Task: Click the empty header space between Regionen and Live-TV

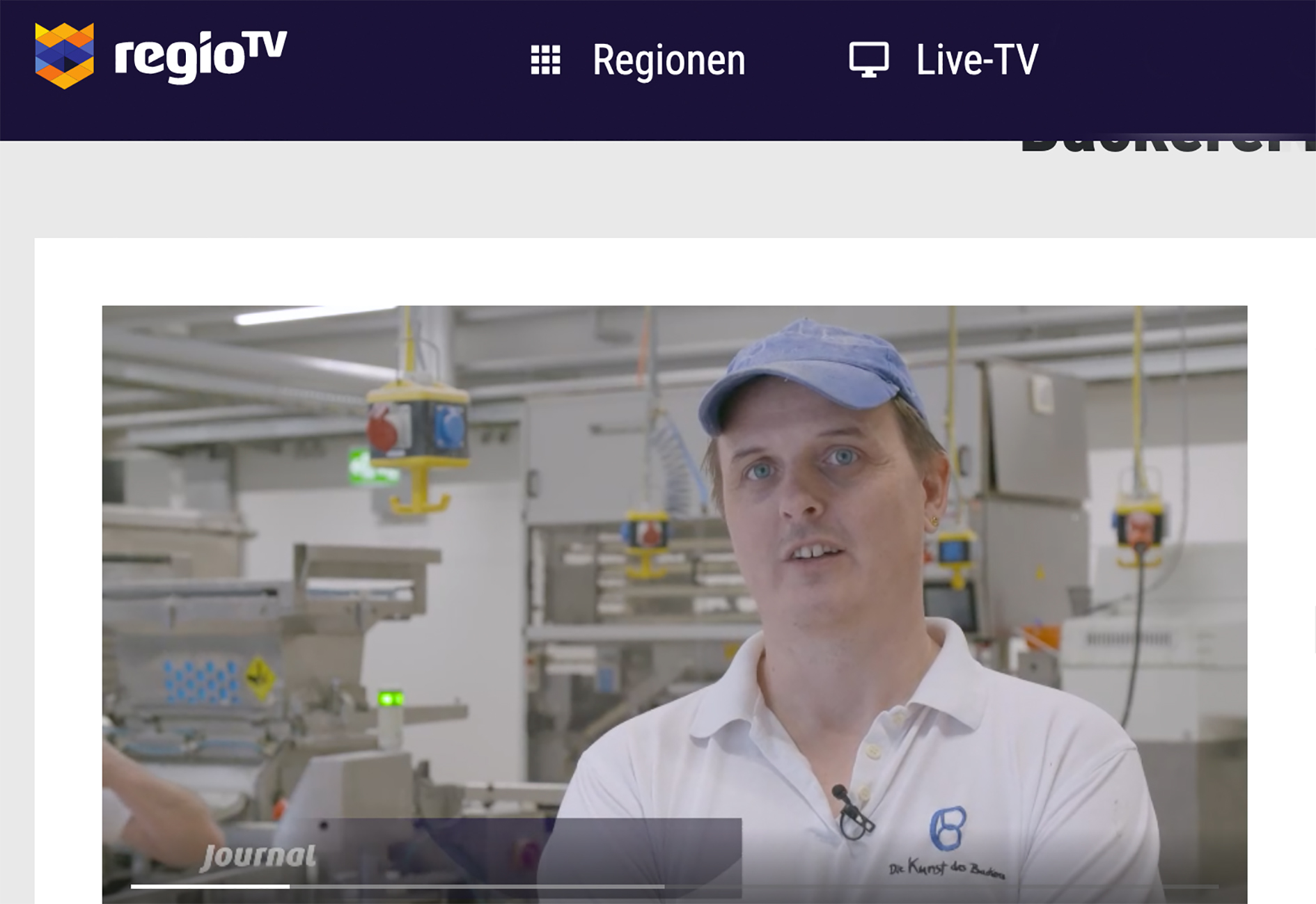Action: (797, 60)
